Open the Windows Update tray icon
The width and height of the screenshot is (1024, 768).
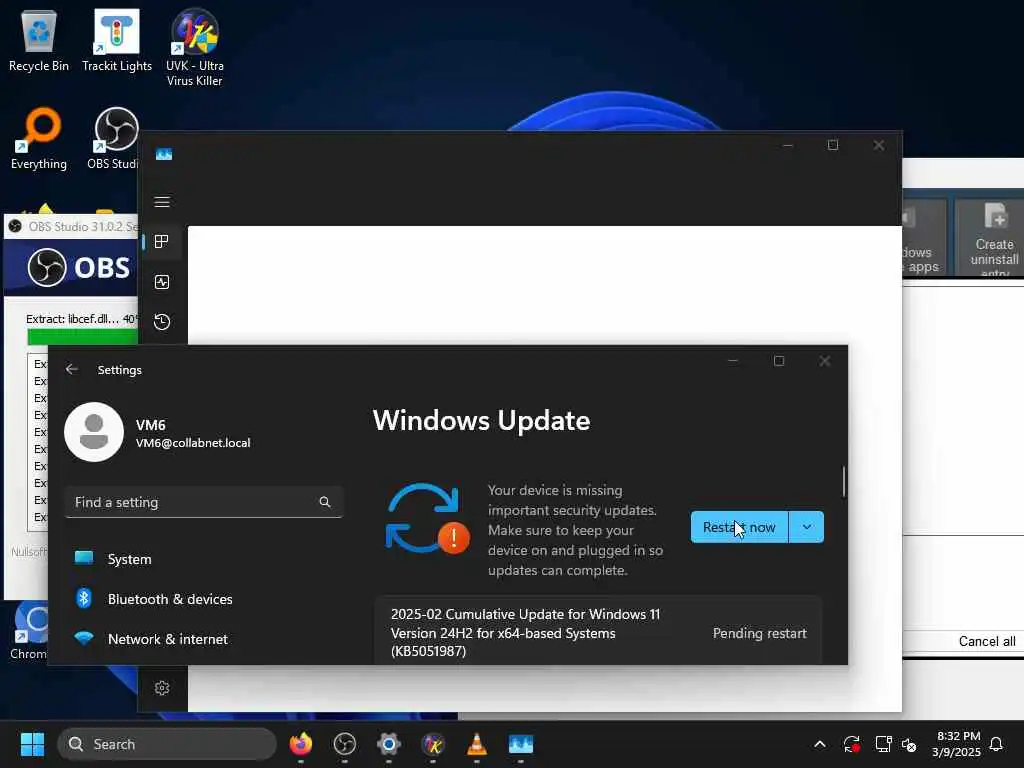[852, 744]
